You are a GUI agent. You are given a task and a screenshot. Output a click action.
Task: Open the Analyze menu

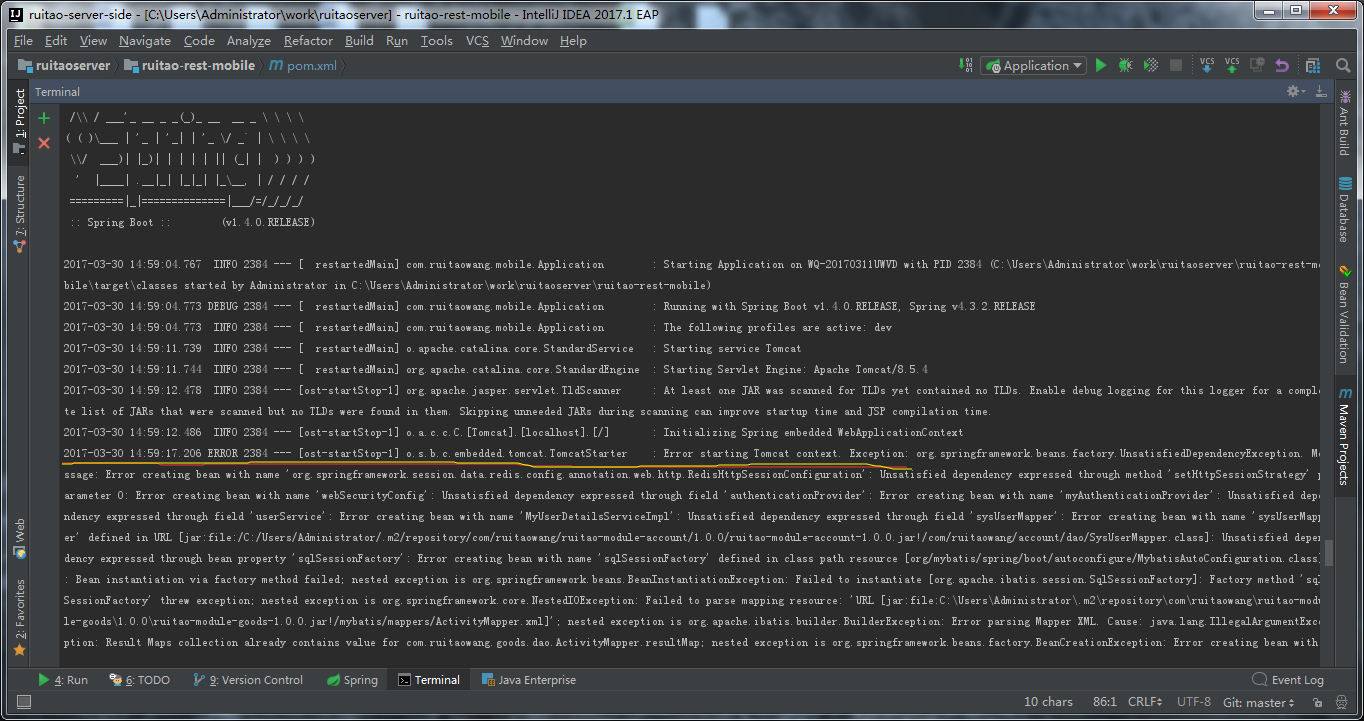249,41
